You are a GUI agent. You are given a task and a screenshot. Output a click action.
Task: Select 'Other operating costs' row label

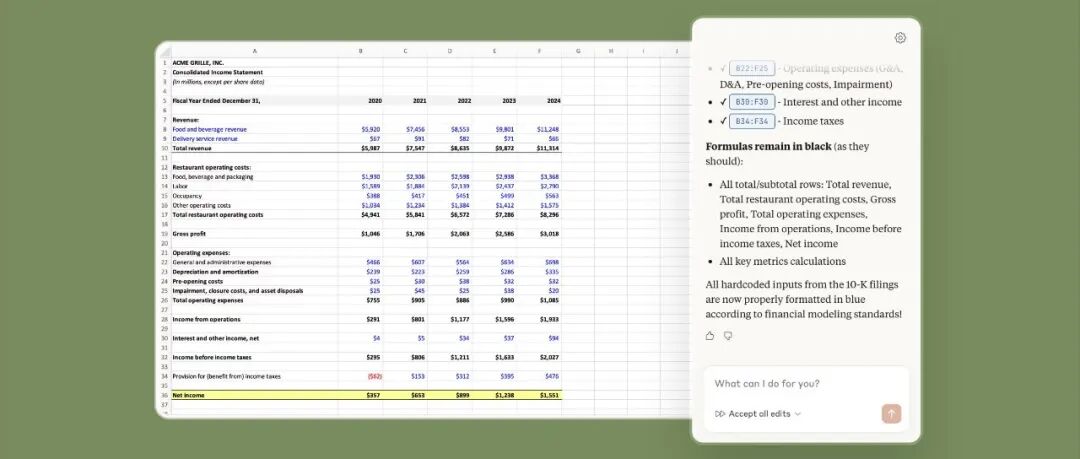254,205
